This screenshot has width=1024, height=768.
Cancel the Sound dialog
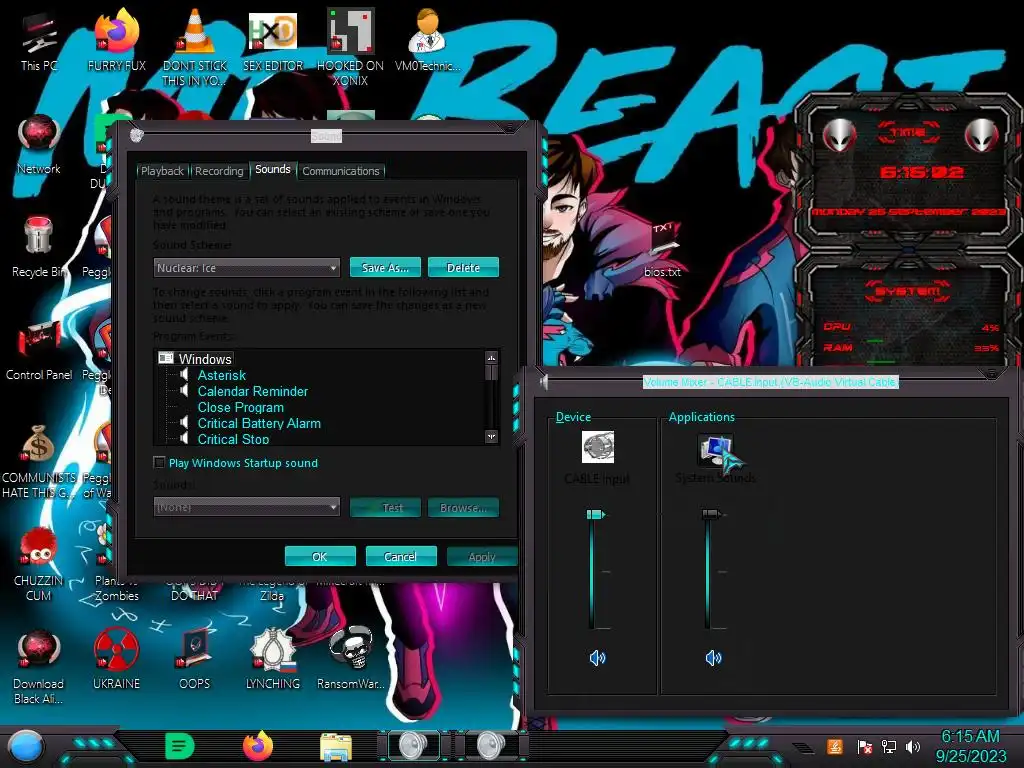tap(400, 556)
